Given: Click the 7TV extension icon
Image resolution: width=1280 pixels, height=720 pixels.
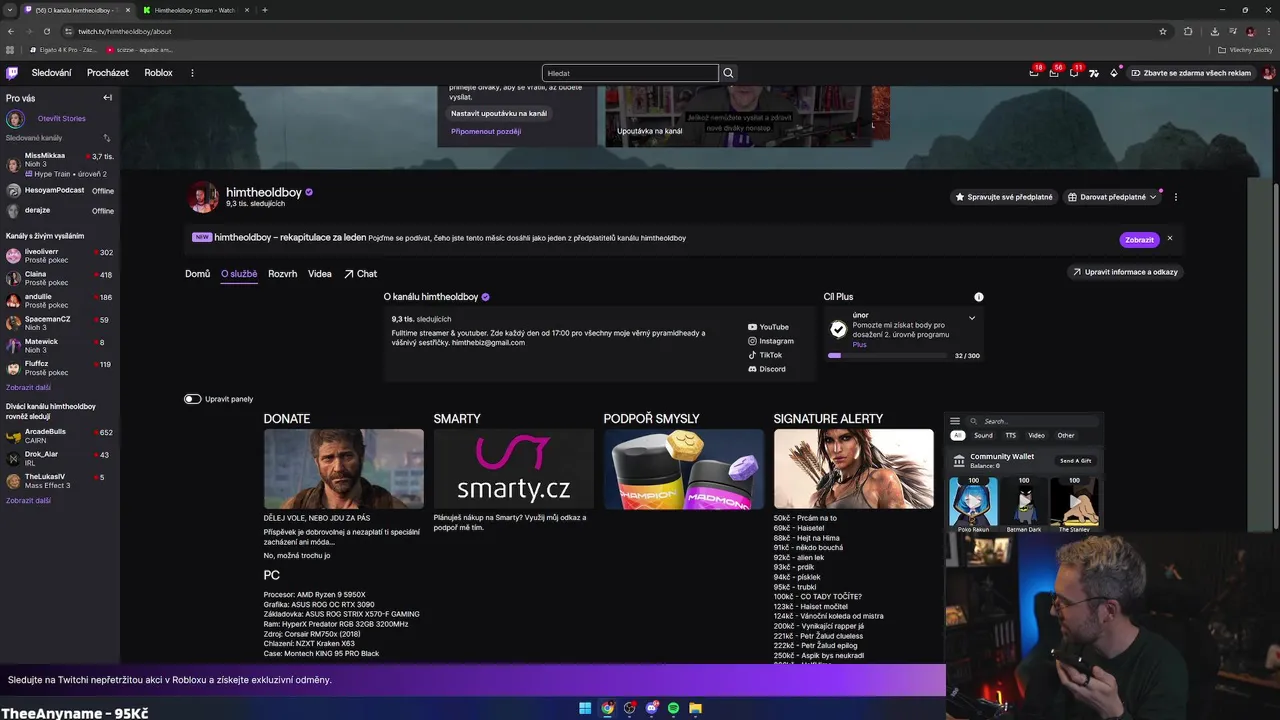Looking at the screenshot, I should pos(1094,73).
